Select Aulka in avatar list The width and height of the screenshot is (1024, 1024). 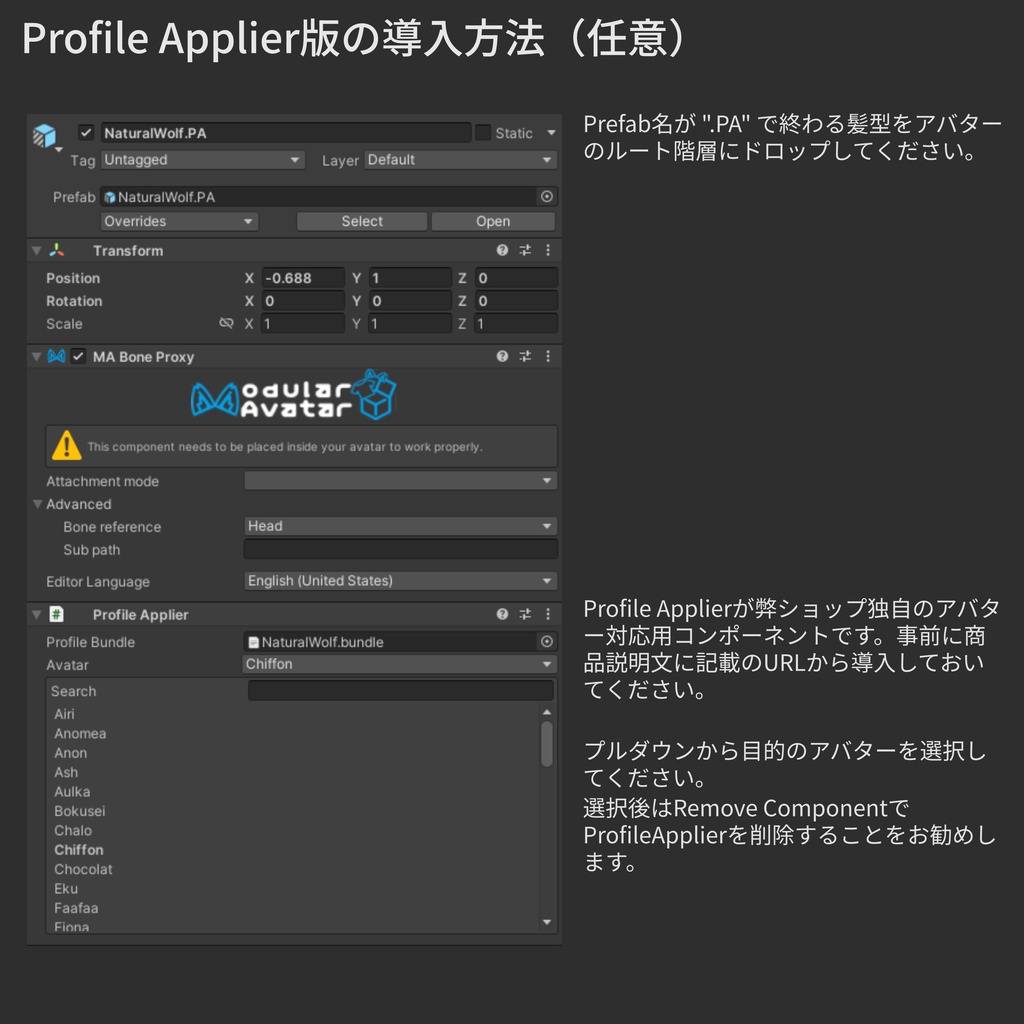tap(72, 792)
